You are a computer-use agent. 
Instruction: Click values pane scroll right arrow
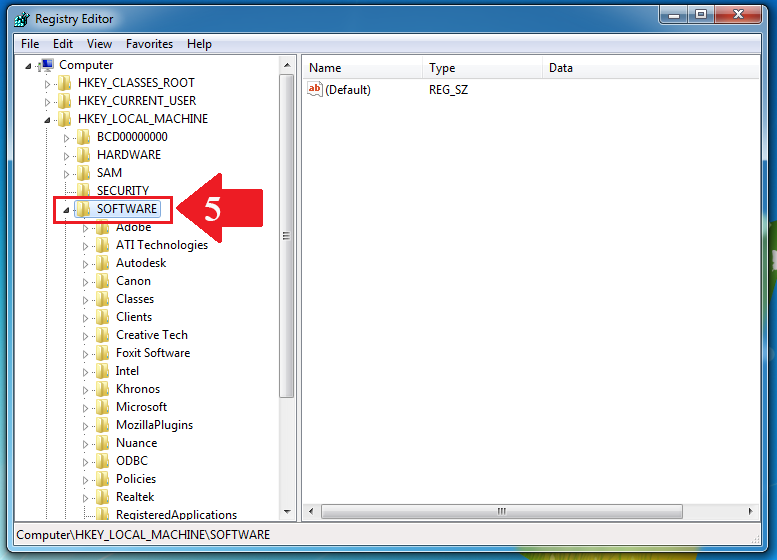[x=750, y=511]
